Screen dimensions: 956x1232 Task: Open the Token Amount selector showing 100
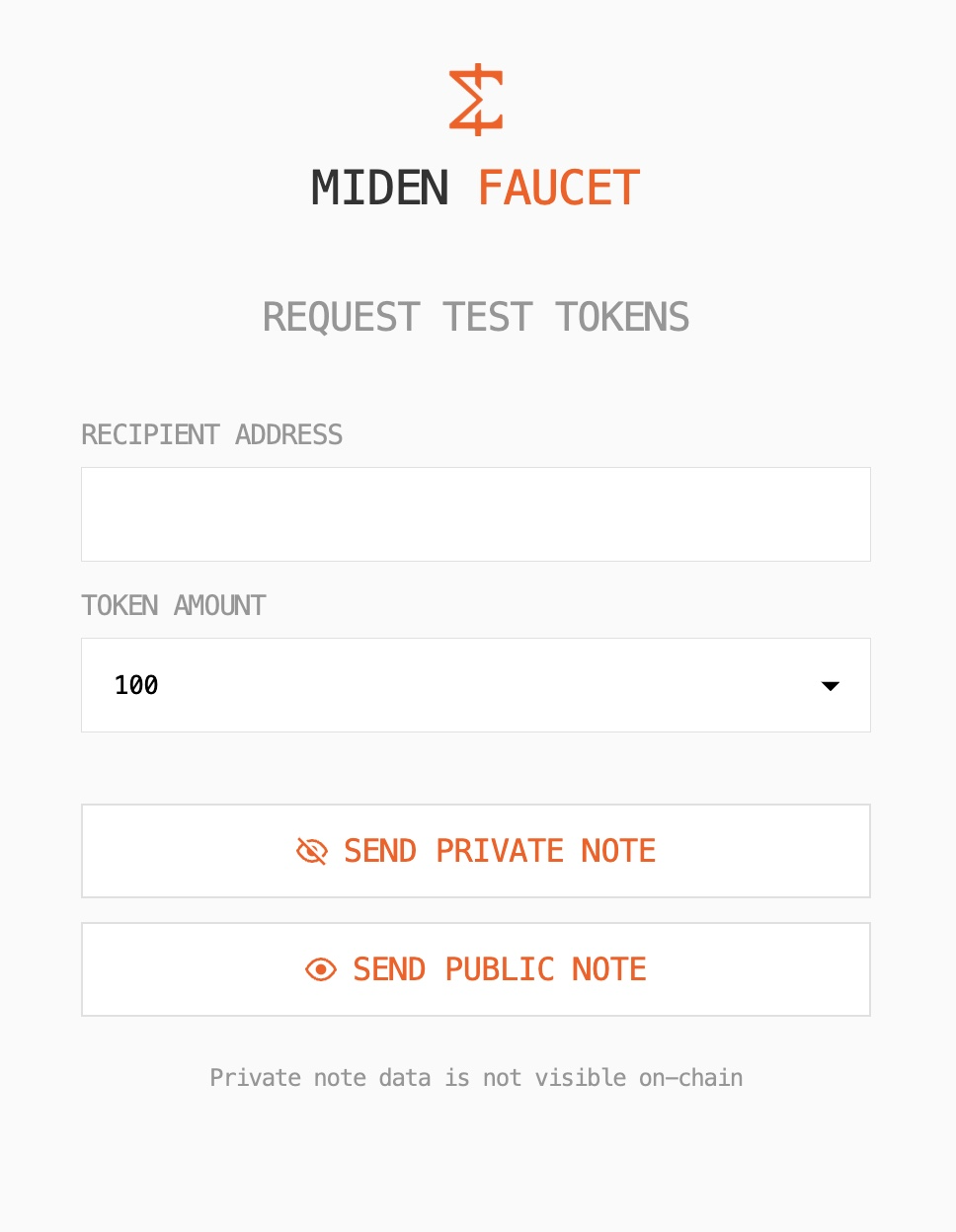coord(475,685)
